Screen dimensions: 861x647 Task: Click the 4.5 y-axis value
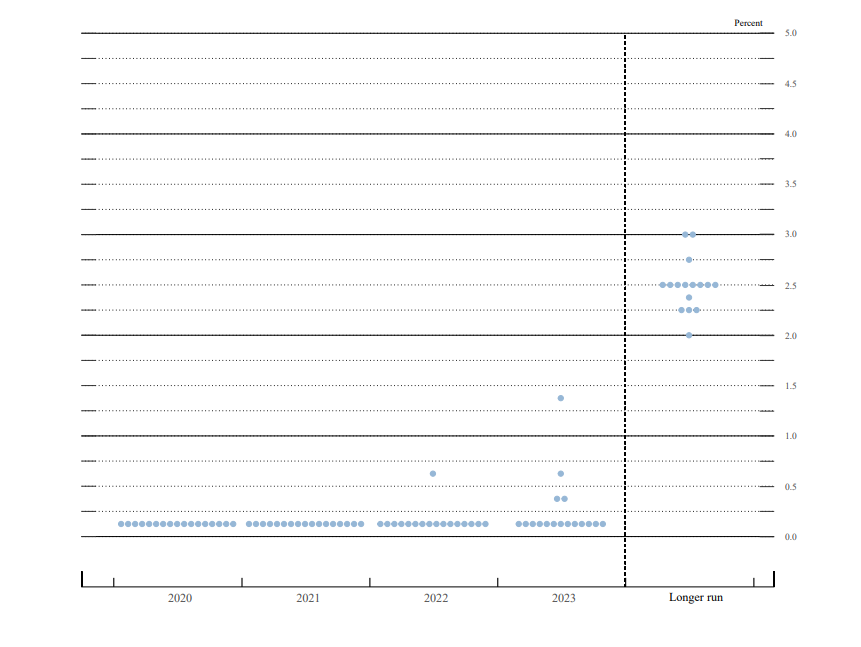(x=790, y=83)
